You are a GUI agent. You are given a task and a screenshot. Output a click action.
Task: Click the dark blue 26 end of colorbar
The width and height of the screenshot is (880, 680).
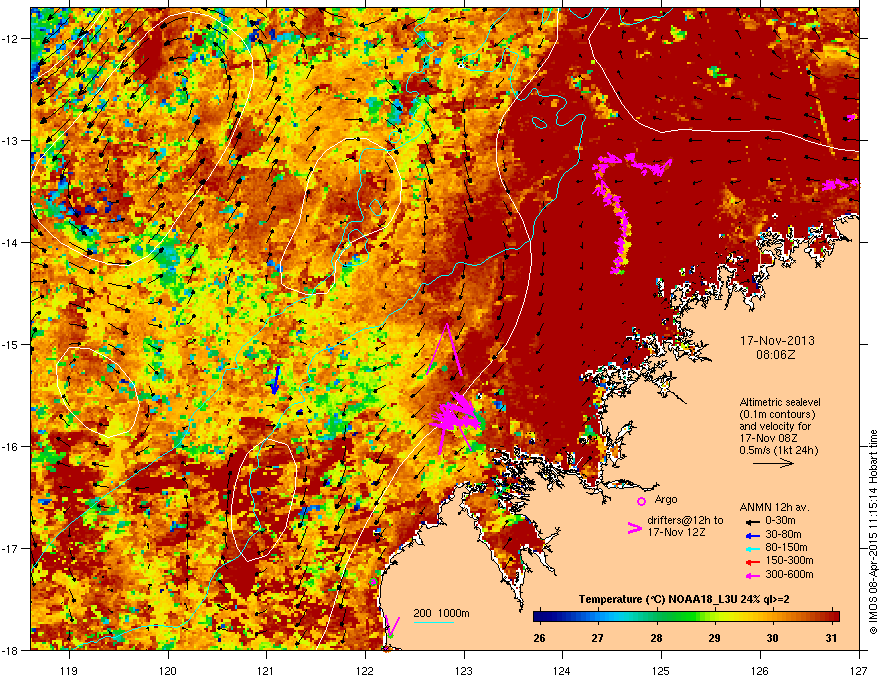point(539,617)
